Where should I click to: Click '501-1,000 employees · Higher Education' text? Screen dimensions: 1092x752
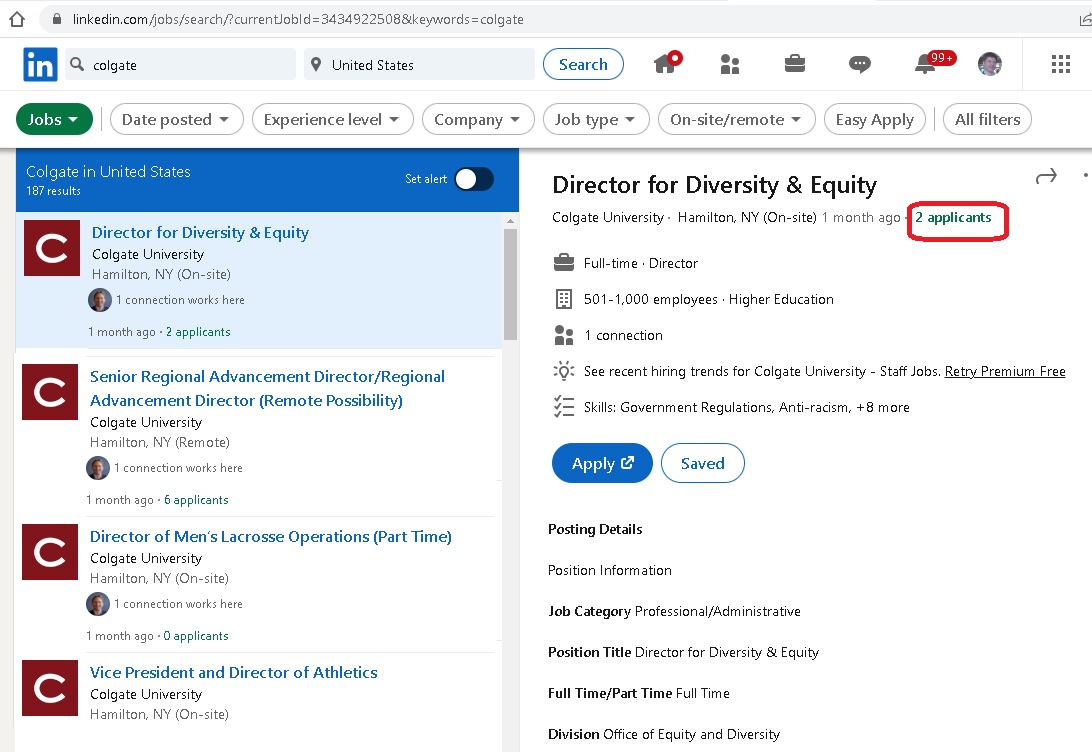pos(709,299)
